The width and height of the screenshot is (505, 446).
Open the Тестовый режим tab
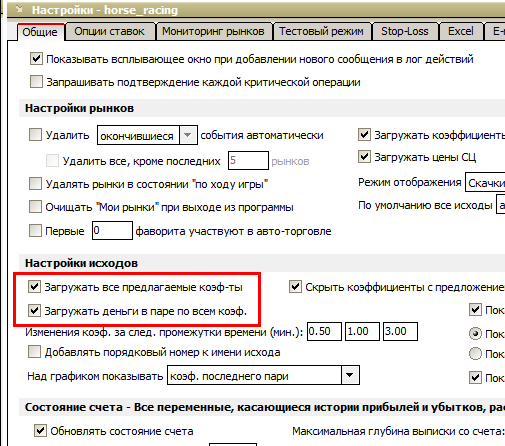point(321,31)
